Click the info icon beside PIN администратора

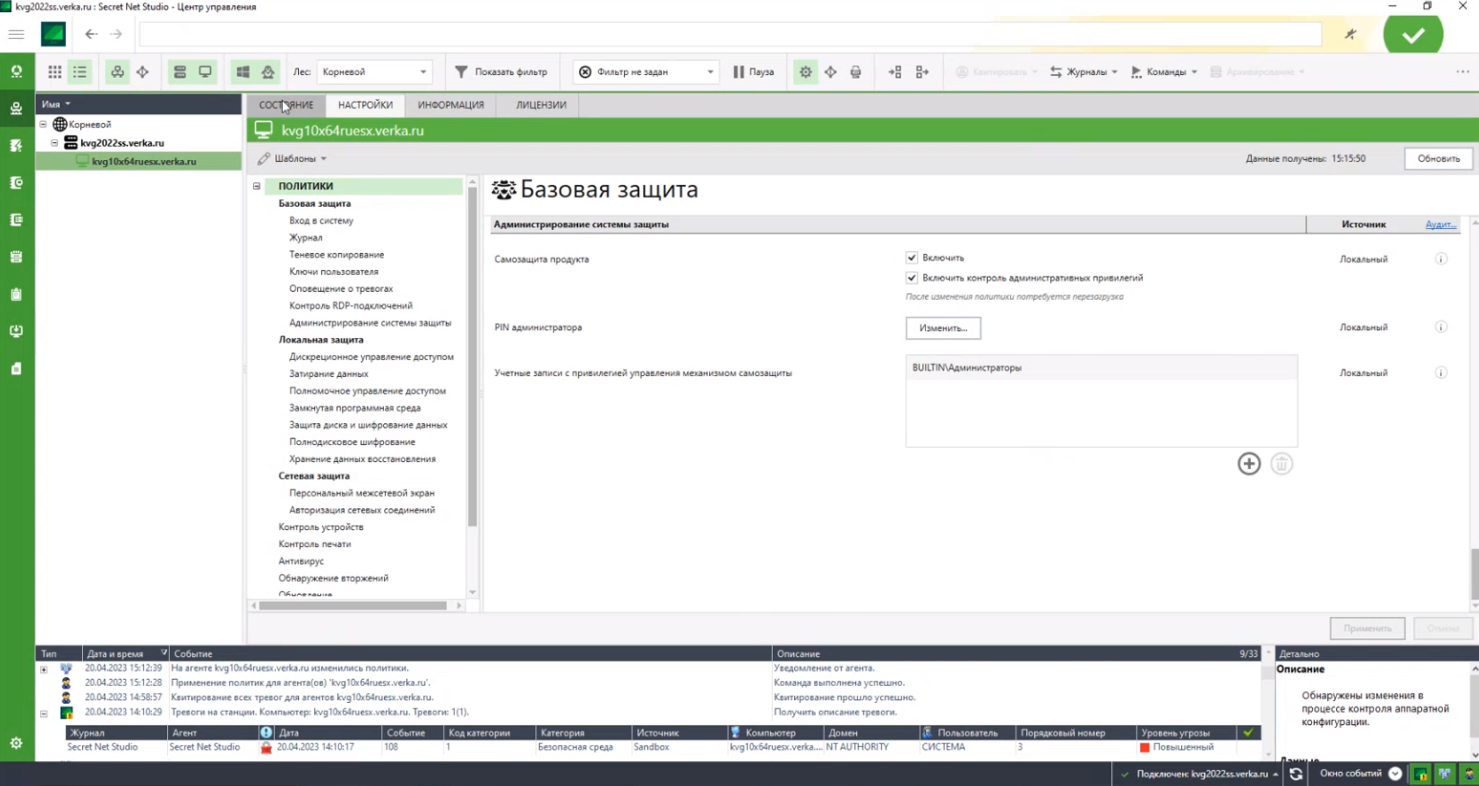1441,327
